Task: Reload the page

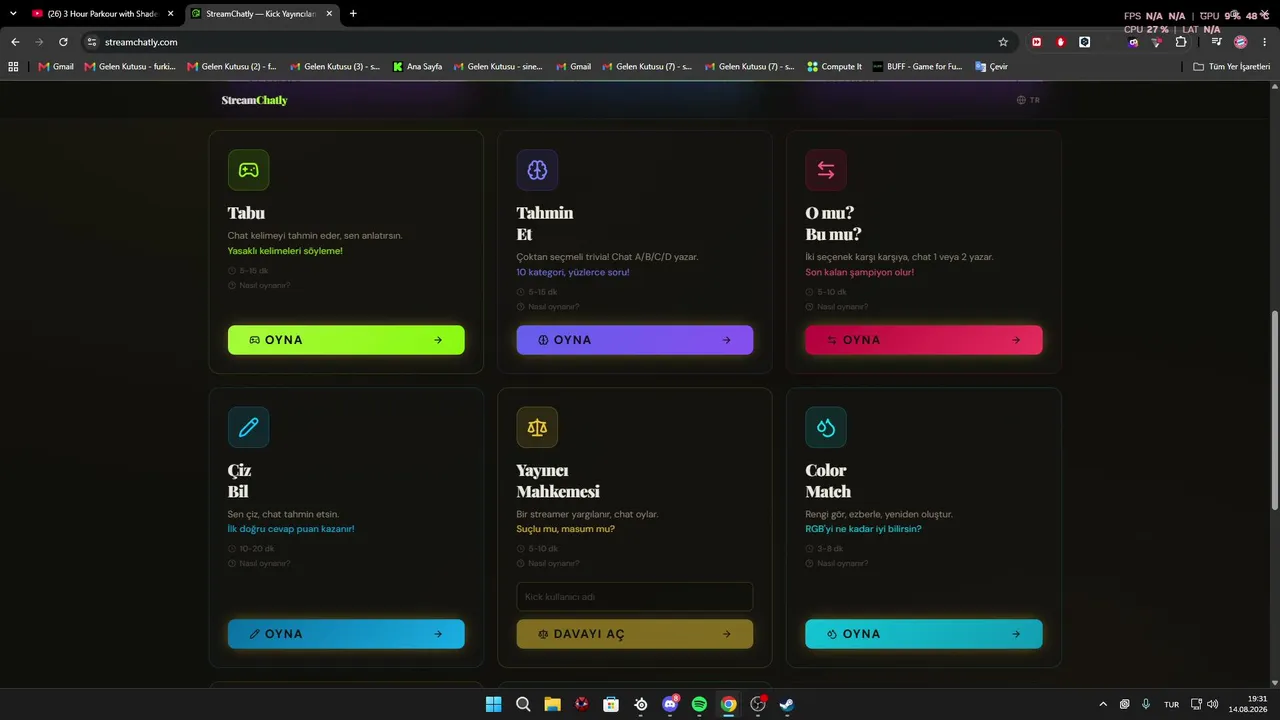Action: (x=63, y=42)
